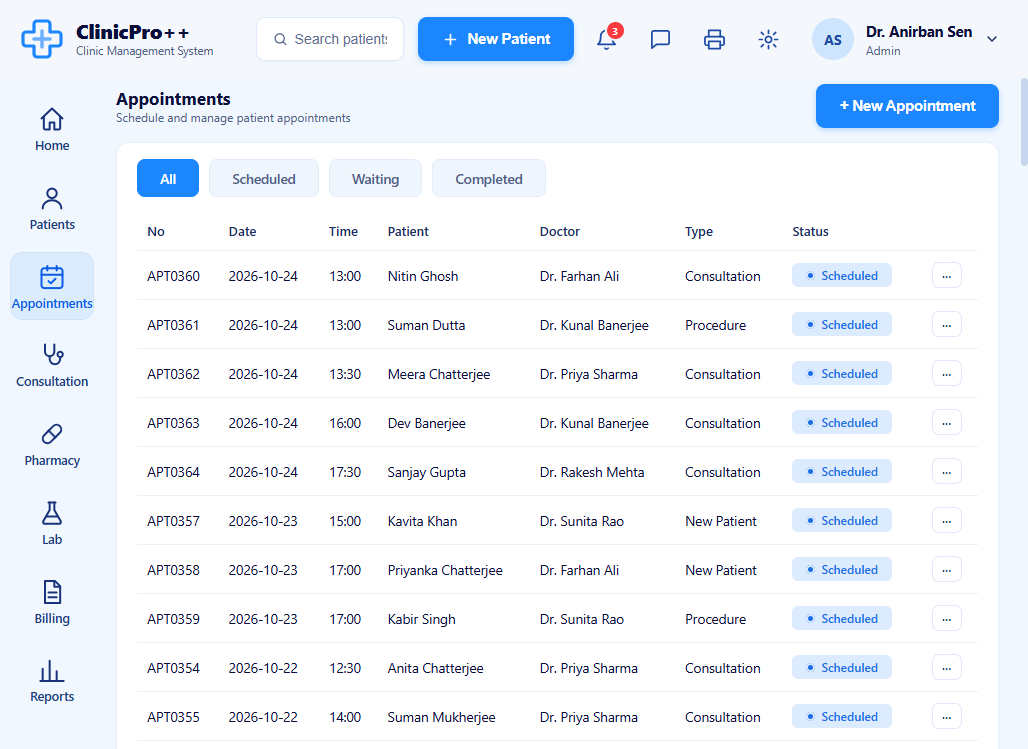Open actions menu for APT0359
Viewport: 1028px width, 749px height.
947,618
